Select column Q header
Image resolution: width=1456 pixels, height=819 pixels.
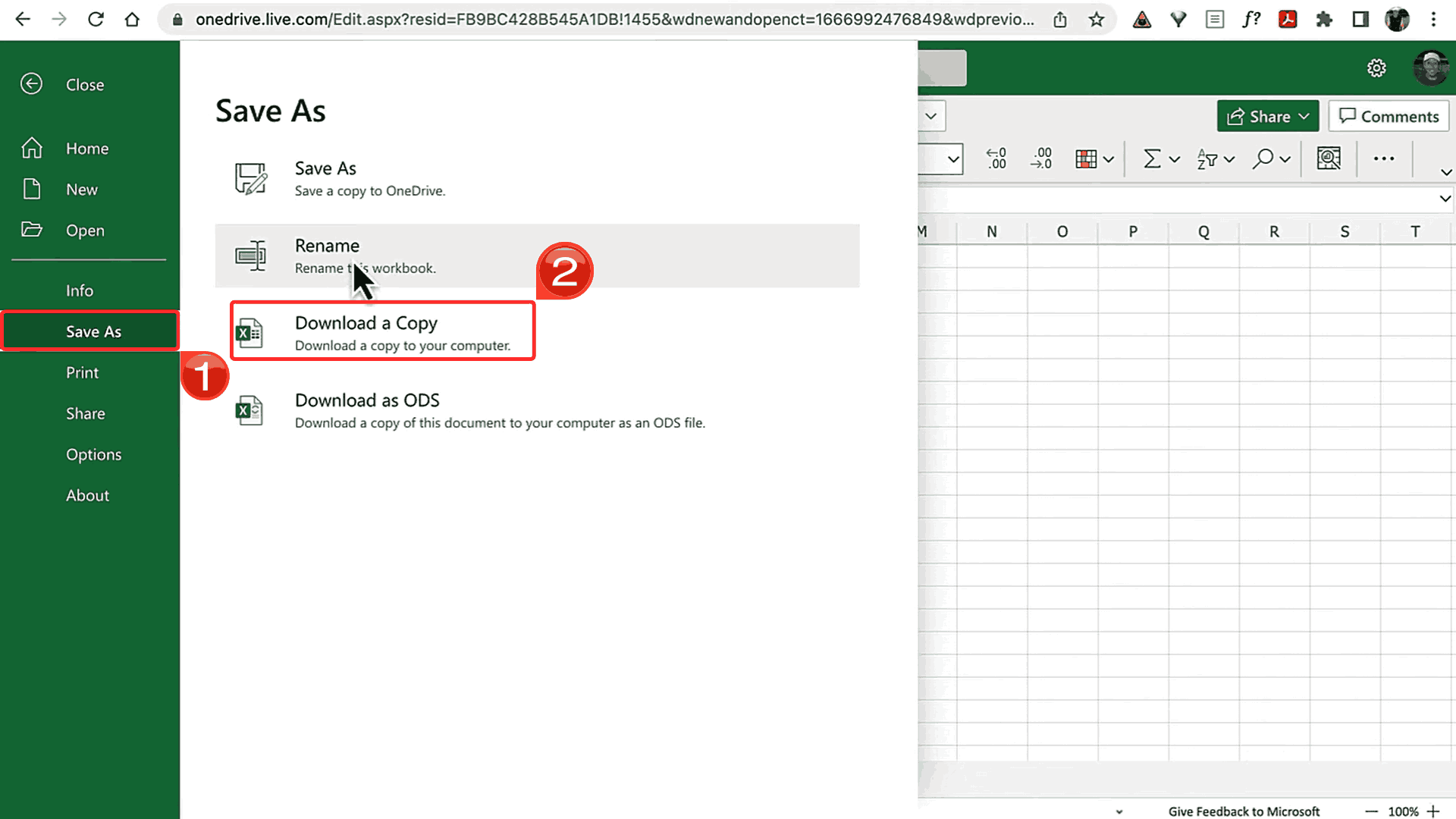(1203, 231)
